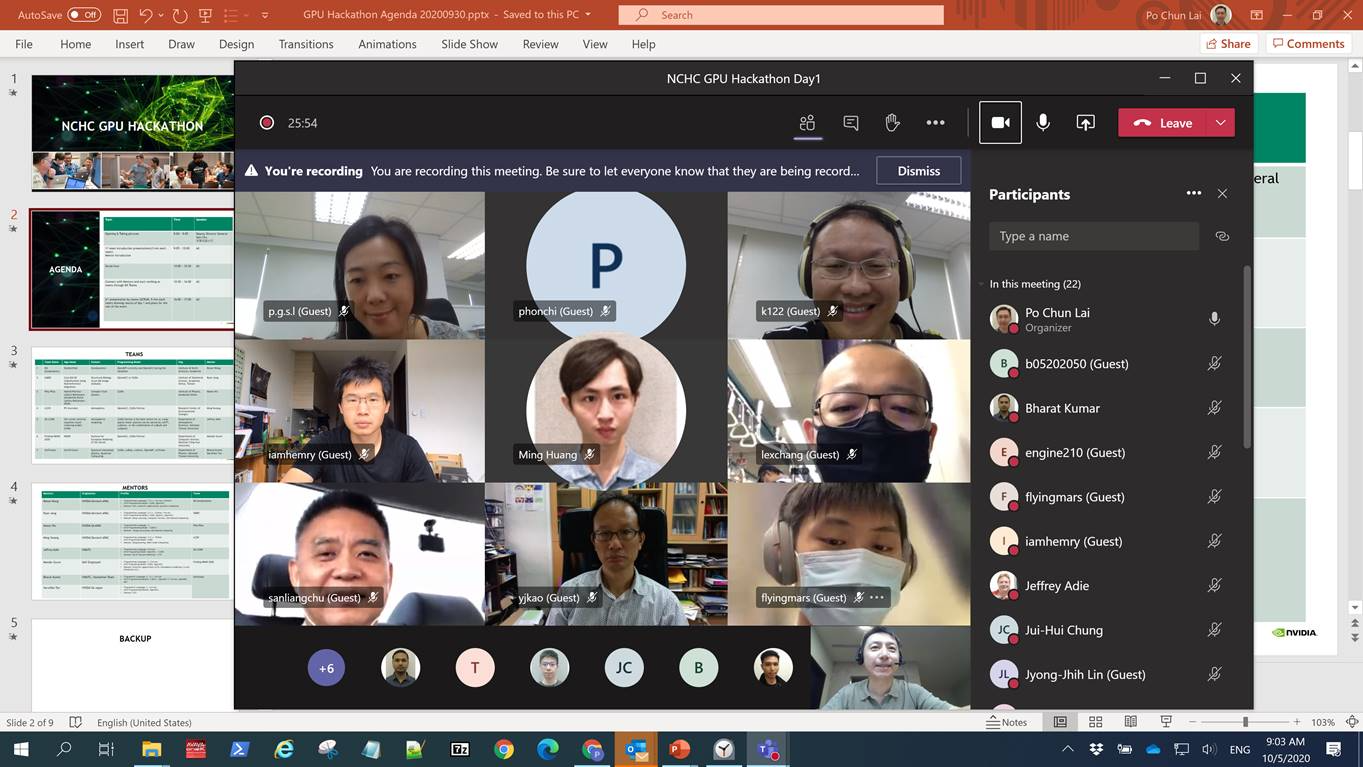Fit slide to current window icon
1363x767 pixels.
(1352, 722)
